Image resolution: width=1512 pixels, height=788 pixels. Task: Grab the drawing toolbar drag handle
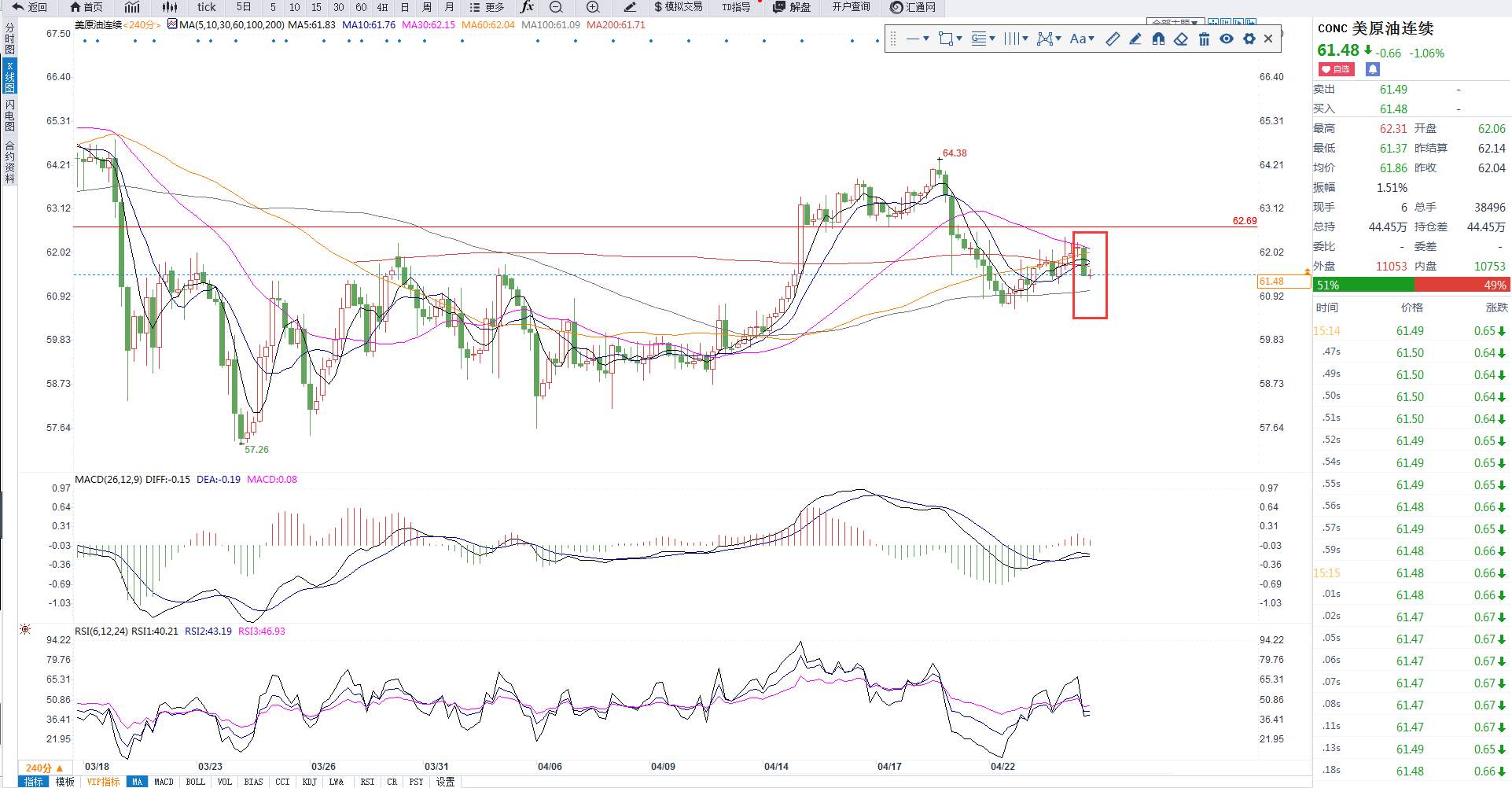893,39
